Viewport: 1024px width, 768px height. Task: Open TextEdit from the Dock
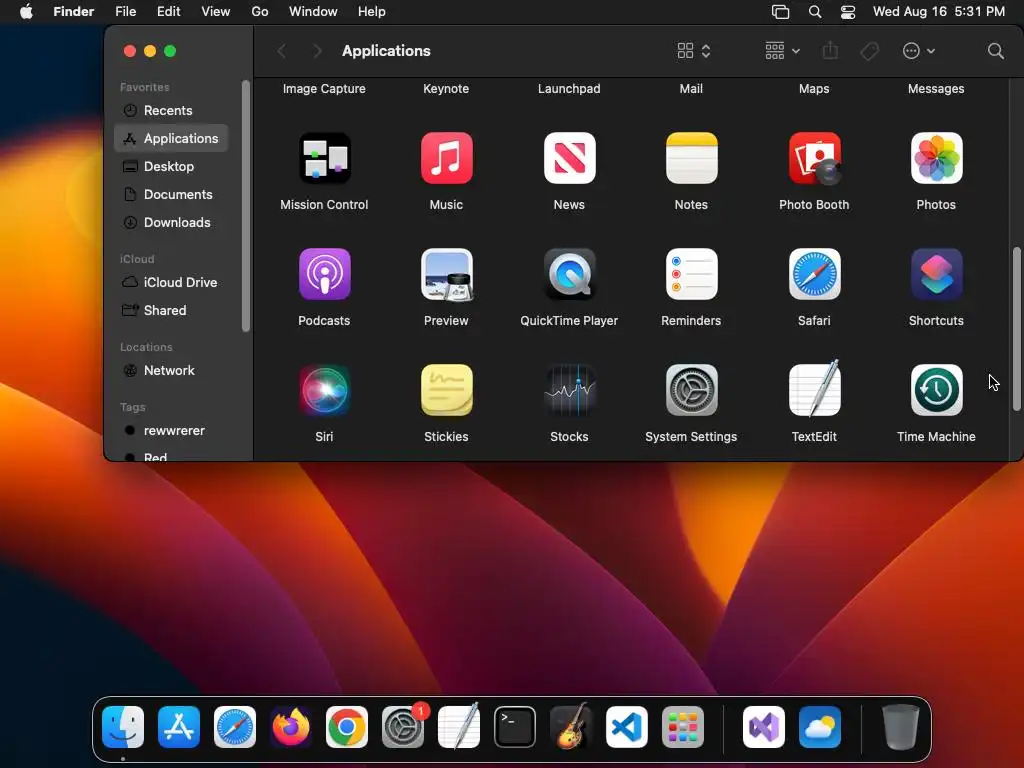click(458, 726)
